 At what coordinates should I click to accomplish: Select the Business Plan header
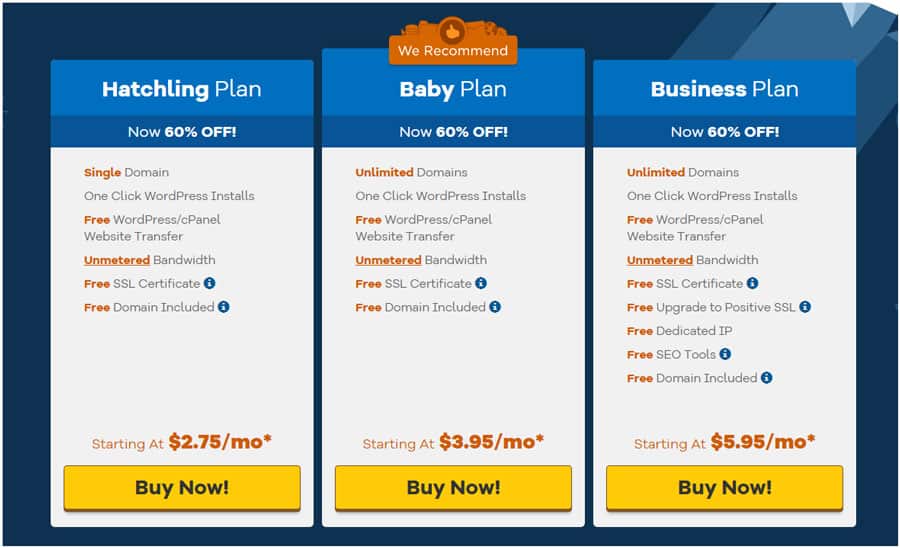(x=725, y=89)
